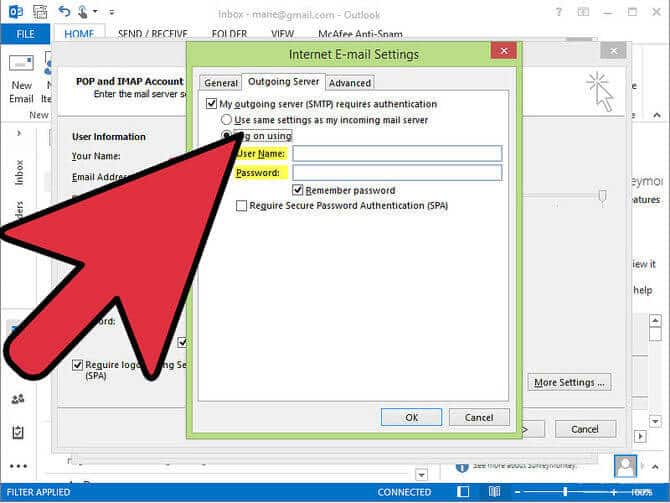Toggle 'My outgoing server requires authentication' checkbox

(211, 104)
